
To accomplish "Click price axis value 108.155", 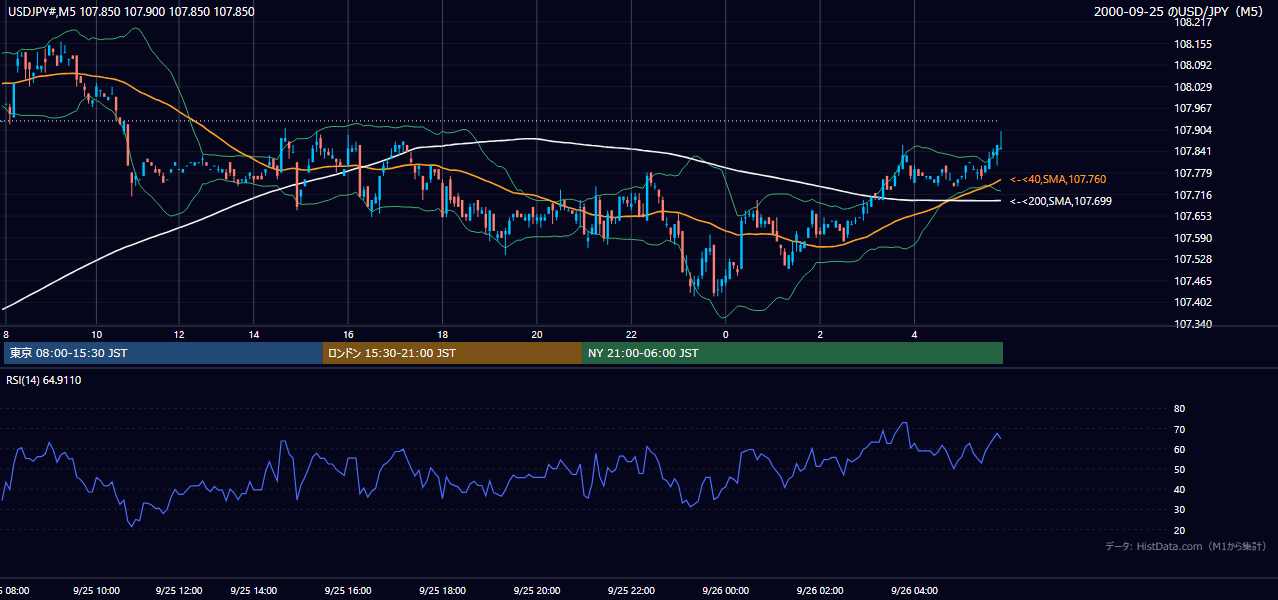I will [x=1192, y=44].
